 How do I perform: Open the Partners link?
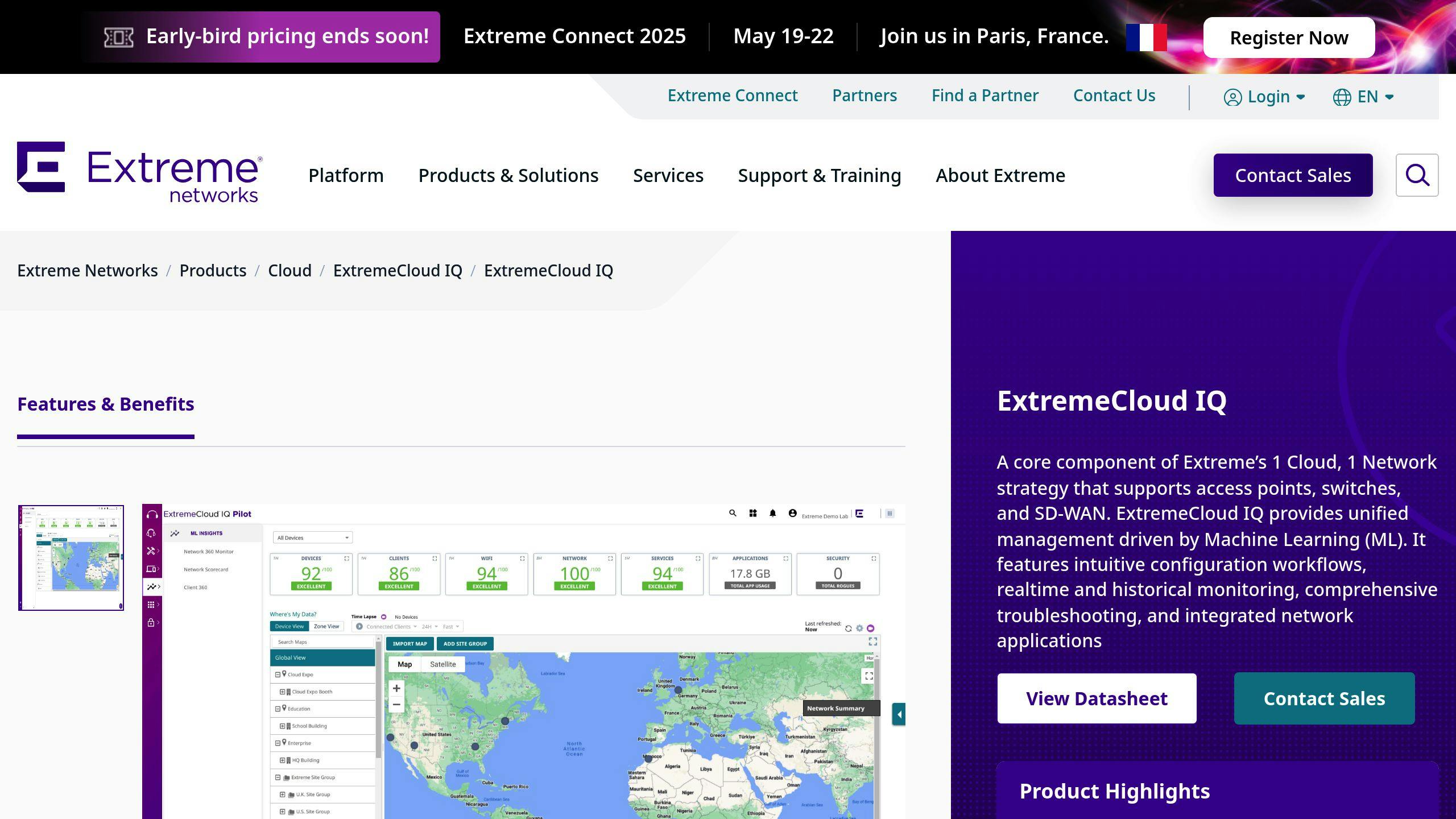coord(864,96)
